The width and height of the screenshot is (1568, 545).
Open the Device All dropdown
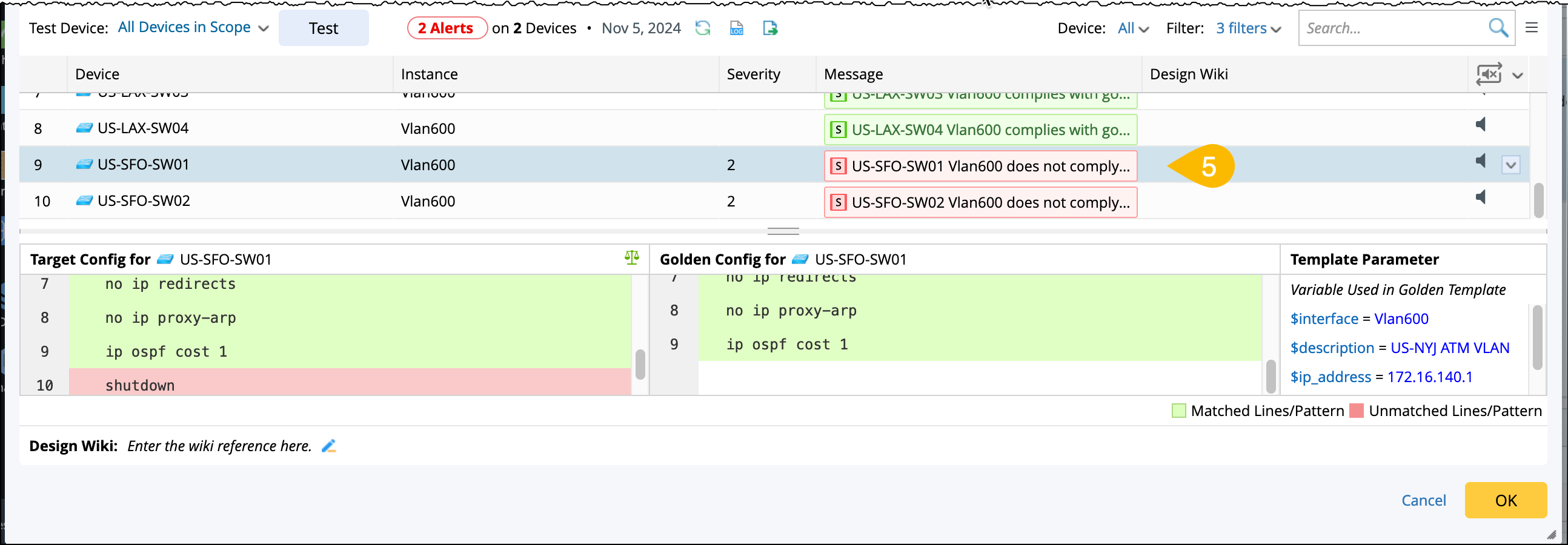[1133, 28]
